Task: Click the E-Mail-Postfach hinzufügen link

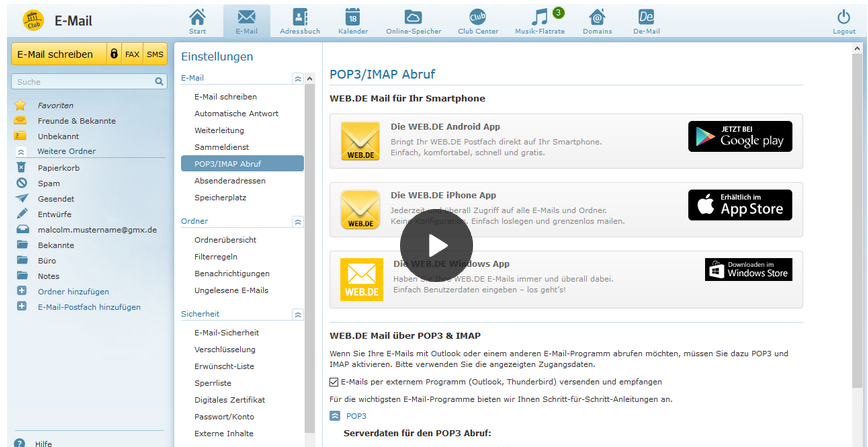Action: coord(89,306)
